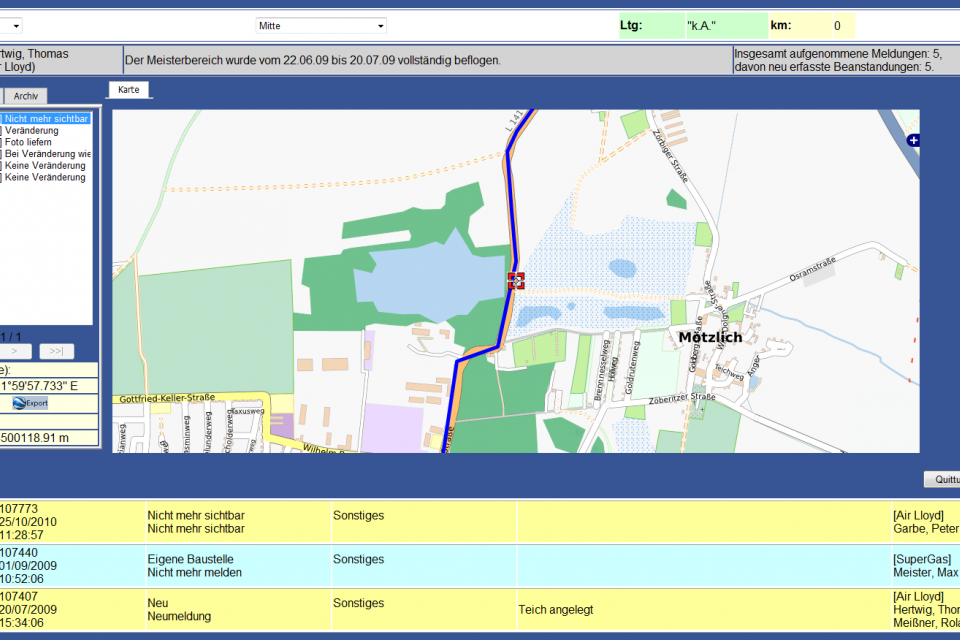Image resolution: width=960 pixels, height=640 pixels.
Task: Switch to the Karte tab
Action: click(129, 90)
